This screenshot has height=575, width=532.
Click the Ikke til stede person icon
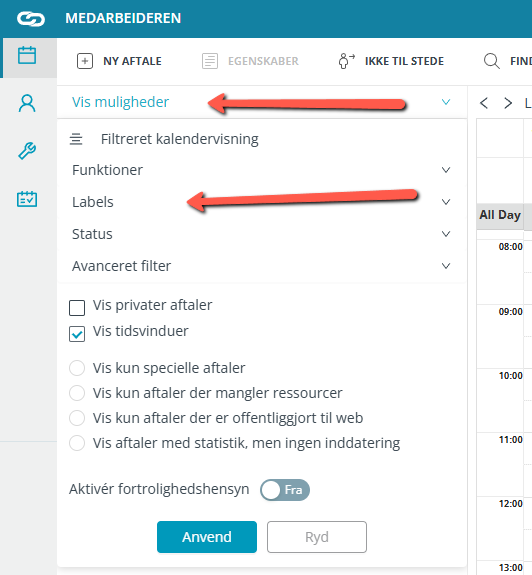point(346,61)
